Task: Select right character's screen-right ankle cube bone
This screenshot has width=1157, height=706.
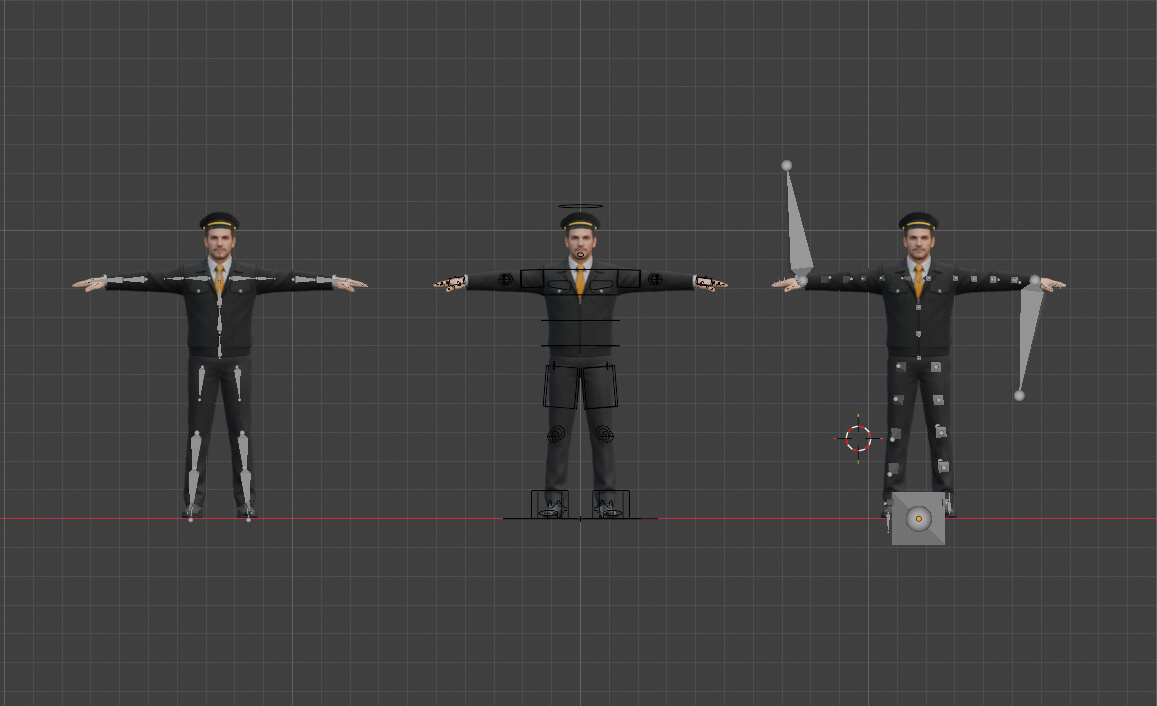Action: click(943, 466)
